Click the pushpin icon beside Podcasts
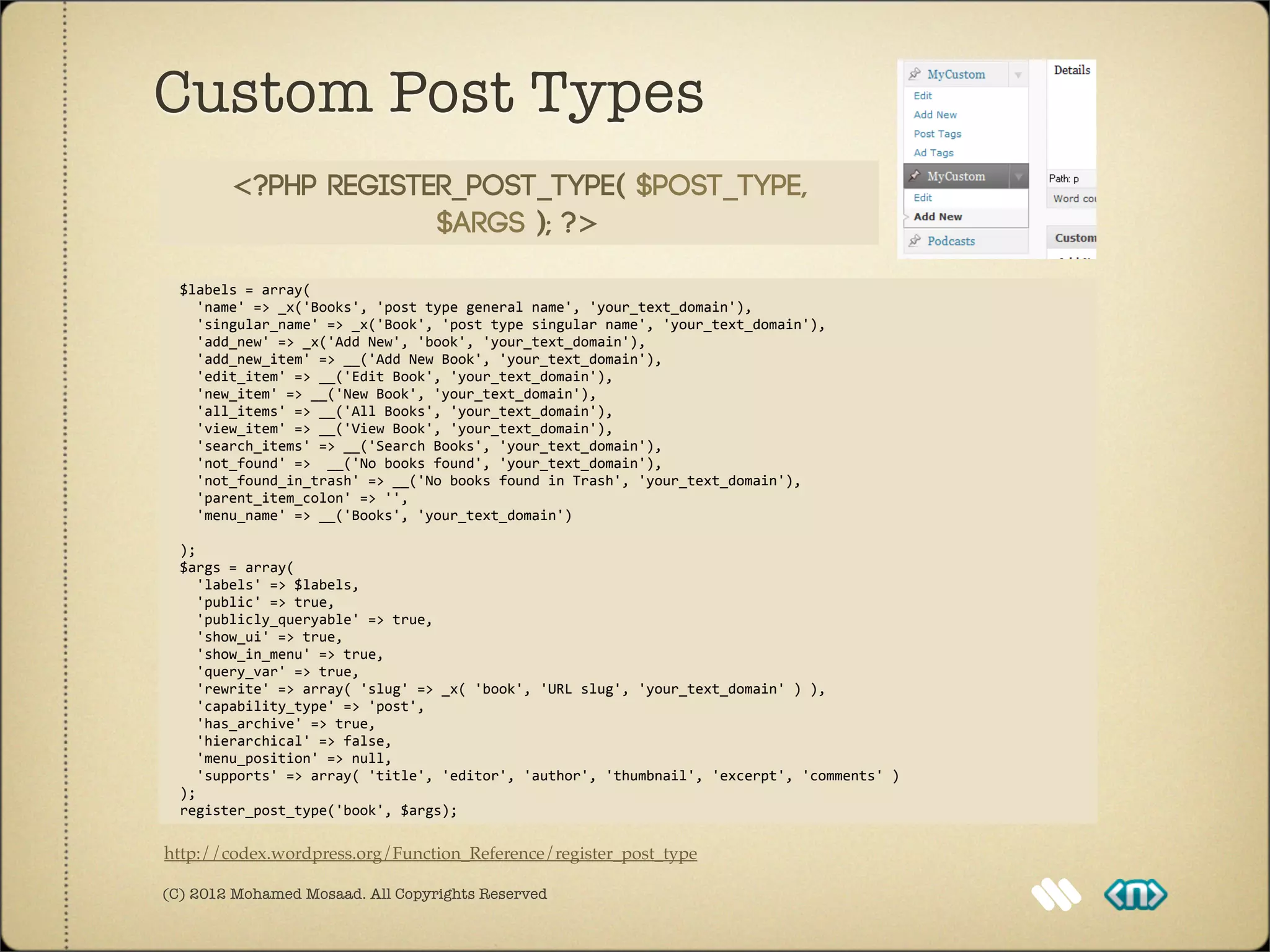This screenshot has width=1270, height=952. (914, 241)
